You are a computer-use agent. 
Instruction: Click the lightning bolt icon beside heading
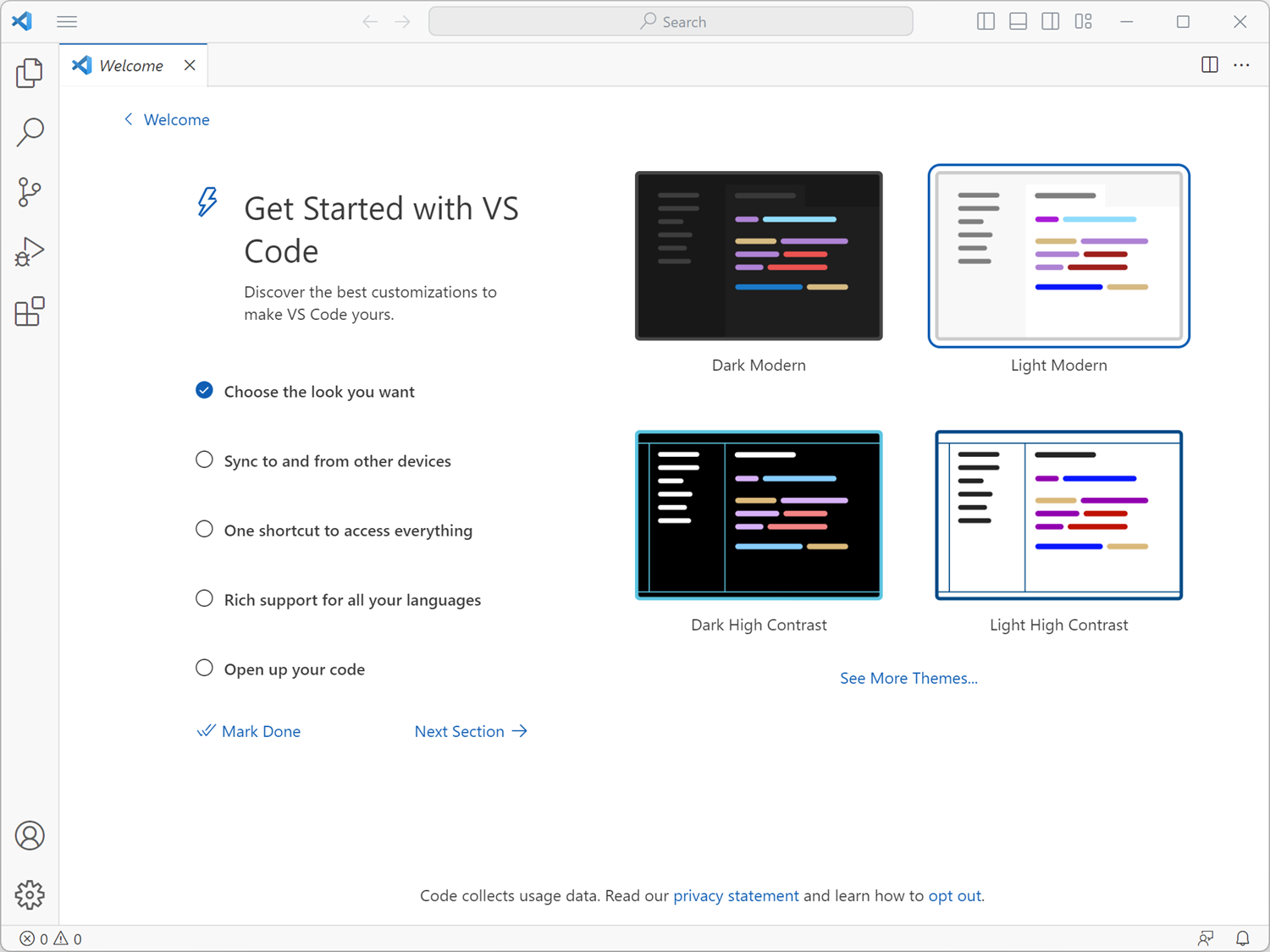point(207,202)
